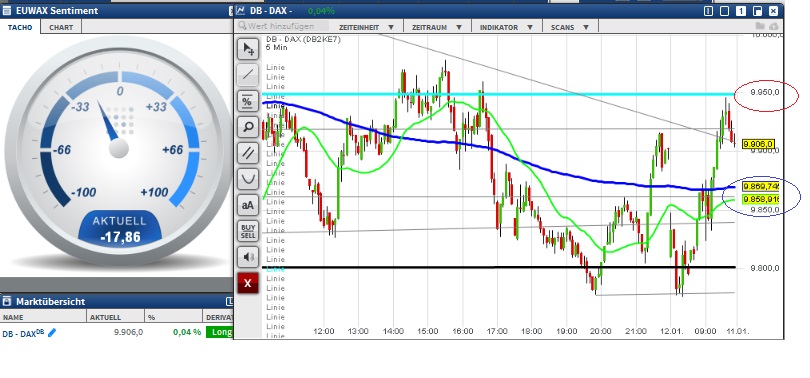Click the yellow 9.906,0 price label
810x378 pixels.
pos(758,144)
